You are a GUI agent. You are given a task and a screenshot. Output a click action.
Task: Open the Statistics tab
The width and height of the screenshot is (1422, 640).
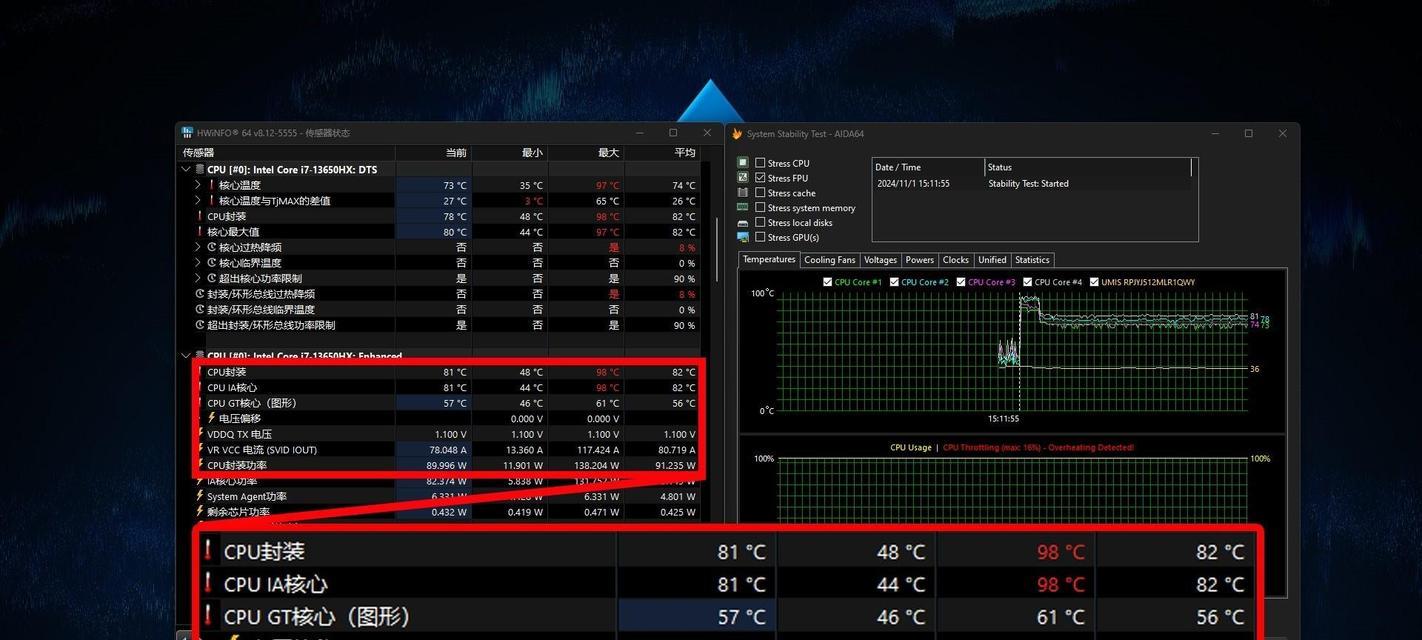[1032, 260]
